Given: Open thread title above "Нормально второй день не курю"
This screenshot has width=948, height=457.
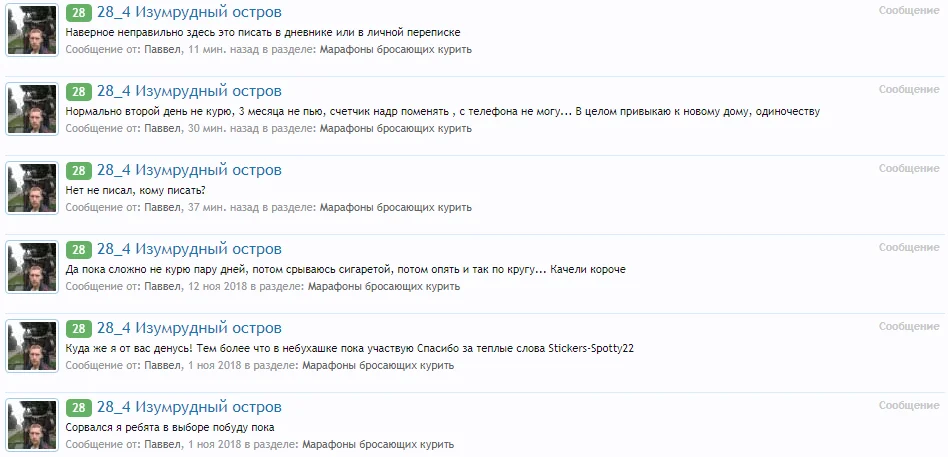Looking at the screenshot, I should click(189, 92).
